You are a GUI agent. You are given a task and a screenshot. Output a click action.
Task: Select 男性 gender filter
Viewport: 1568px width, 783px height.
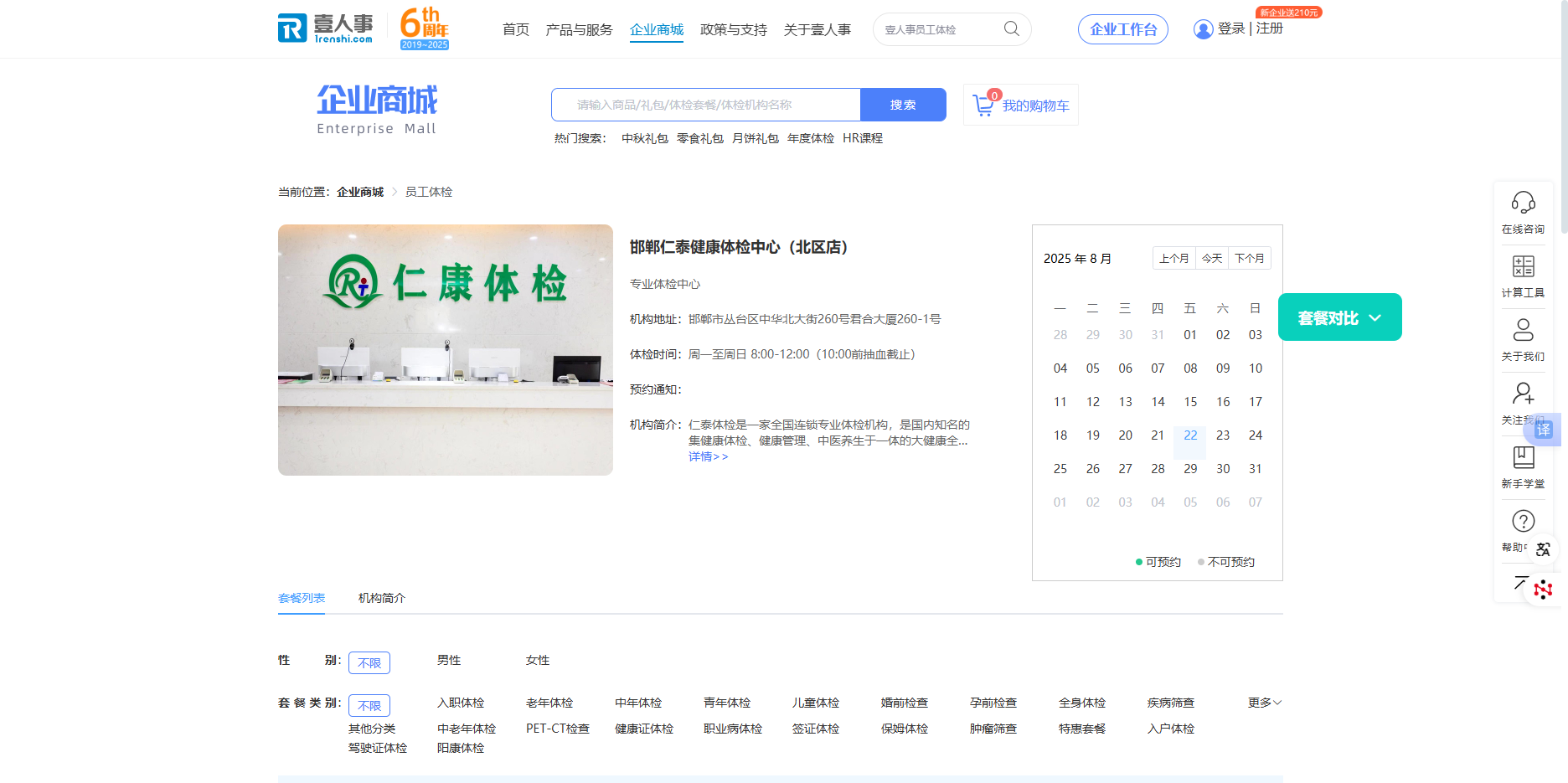[449, 660]
